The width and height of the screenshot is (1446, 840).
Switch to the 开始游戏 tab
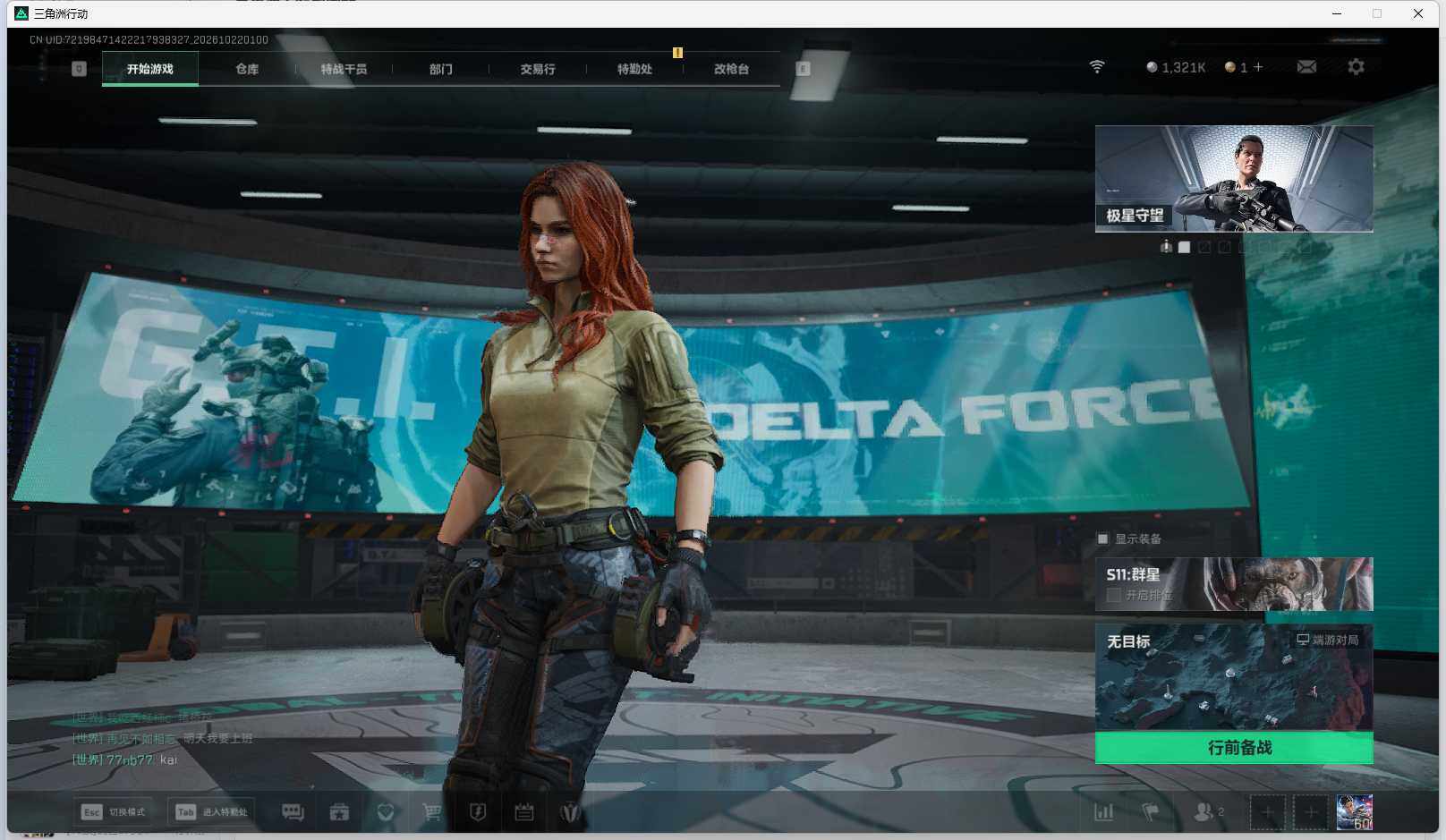150,69
